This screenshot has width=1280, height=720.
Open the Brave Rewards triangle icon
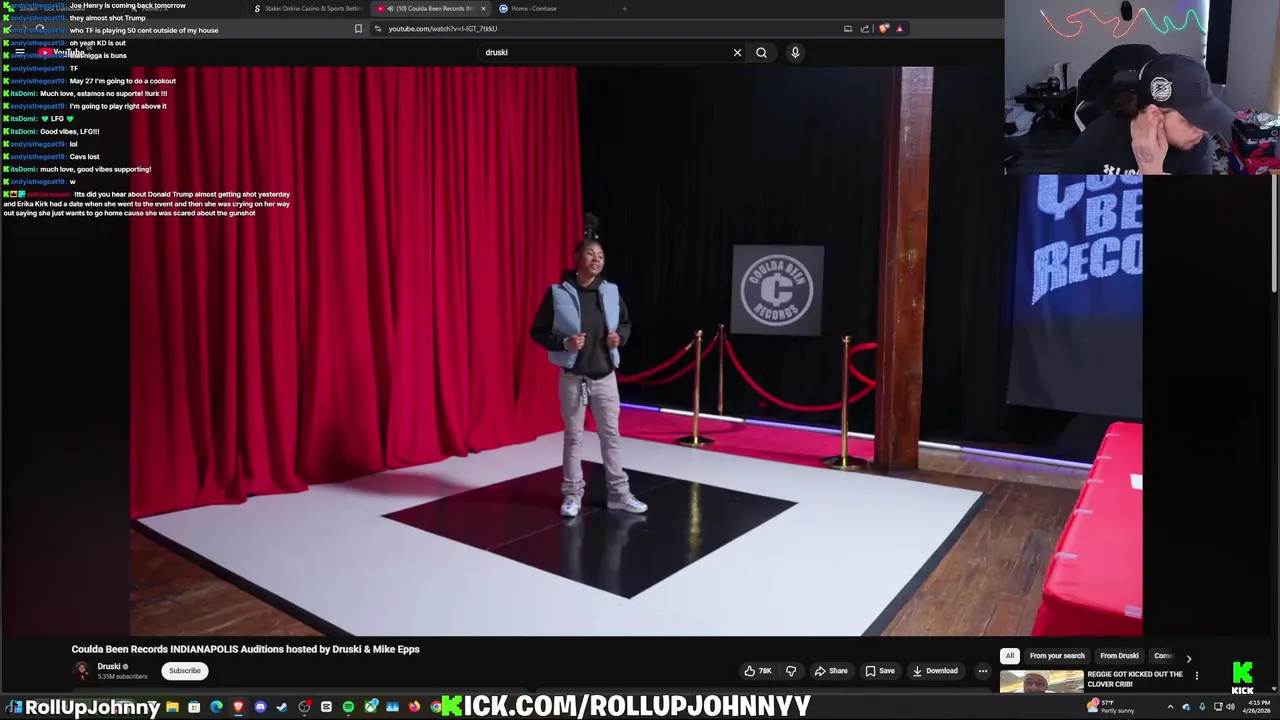[x=899, y=29]
